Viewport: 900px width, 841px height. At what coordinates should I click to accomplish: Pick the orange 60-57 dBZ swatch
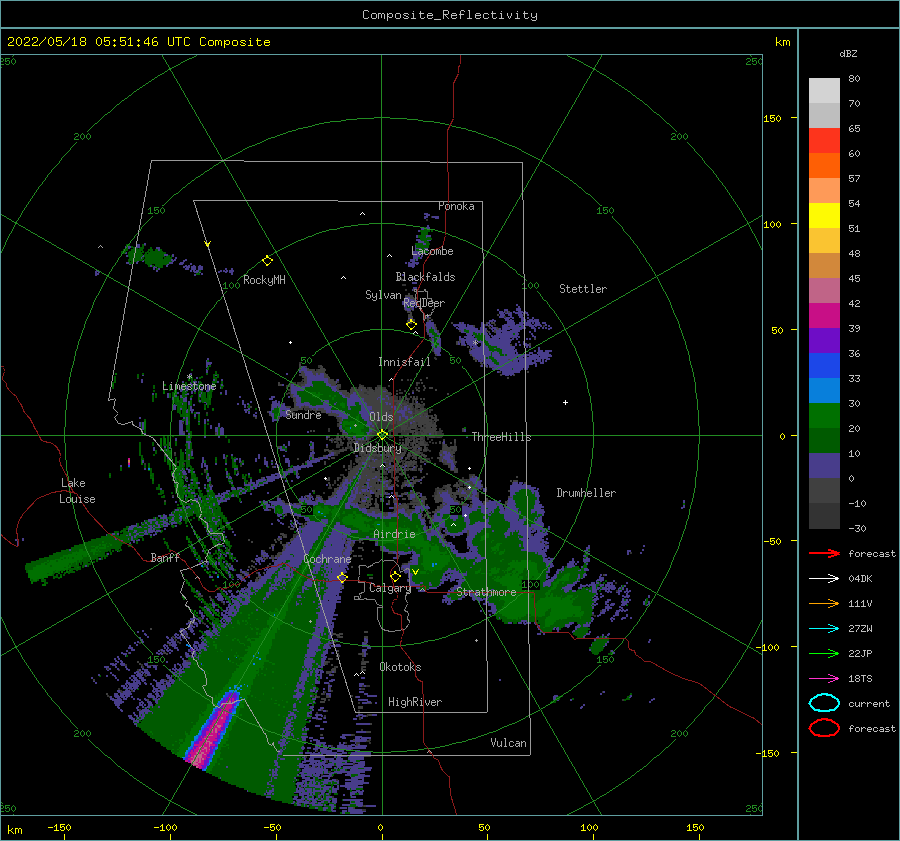tap(824, 166)
